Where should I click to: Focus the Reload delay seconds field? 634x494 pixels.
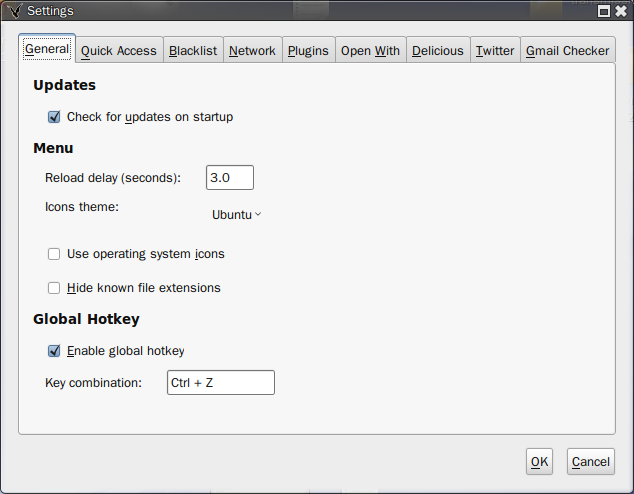[x=230, y=177]
